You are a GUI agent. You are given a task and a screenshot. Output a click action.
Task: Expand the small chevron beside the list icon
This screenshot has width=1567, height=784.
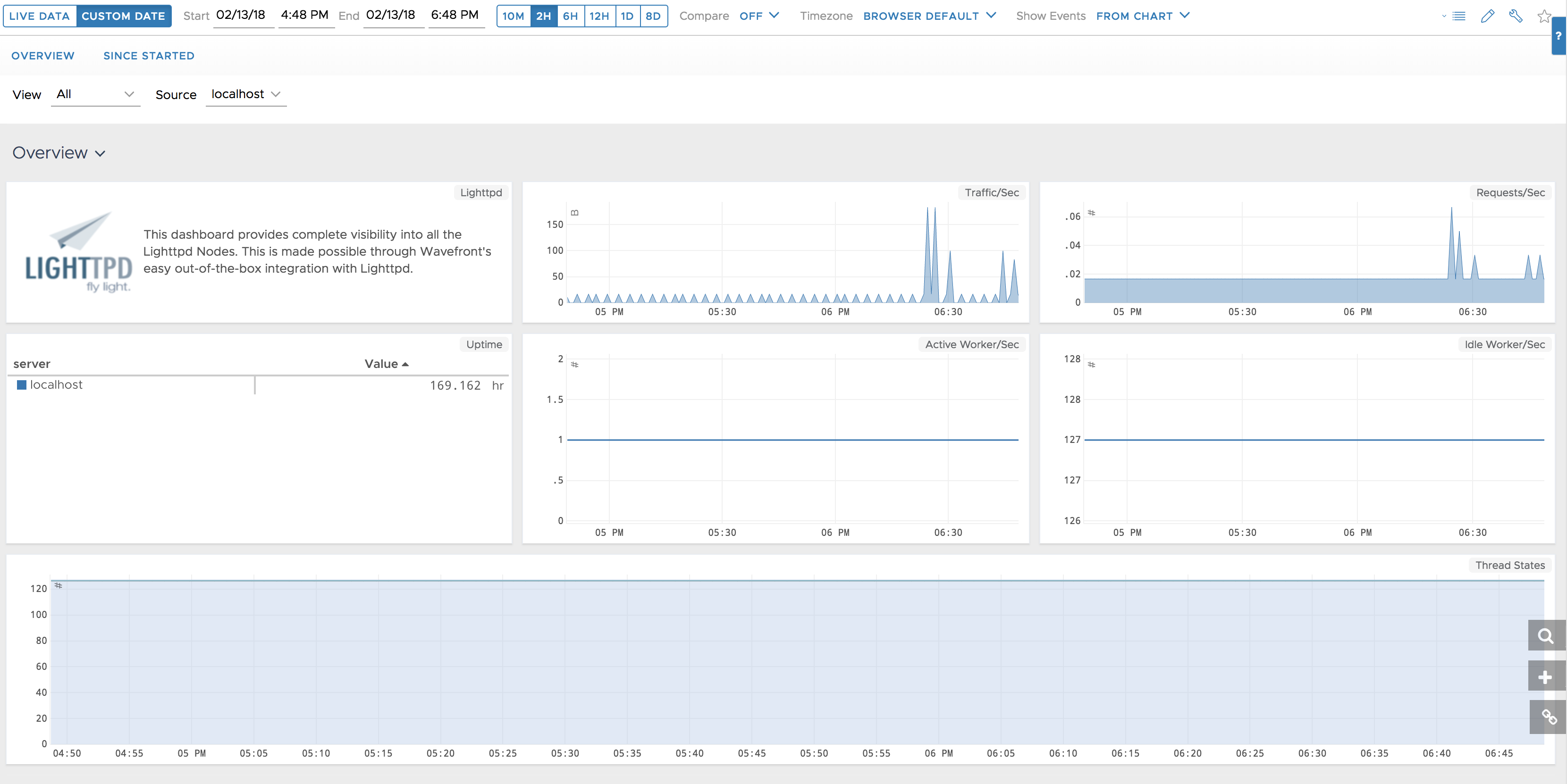click(1444, 17)
